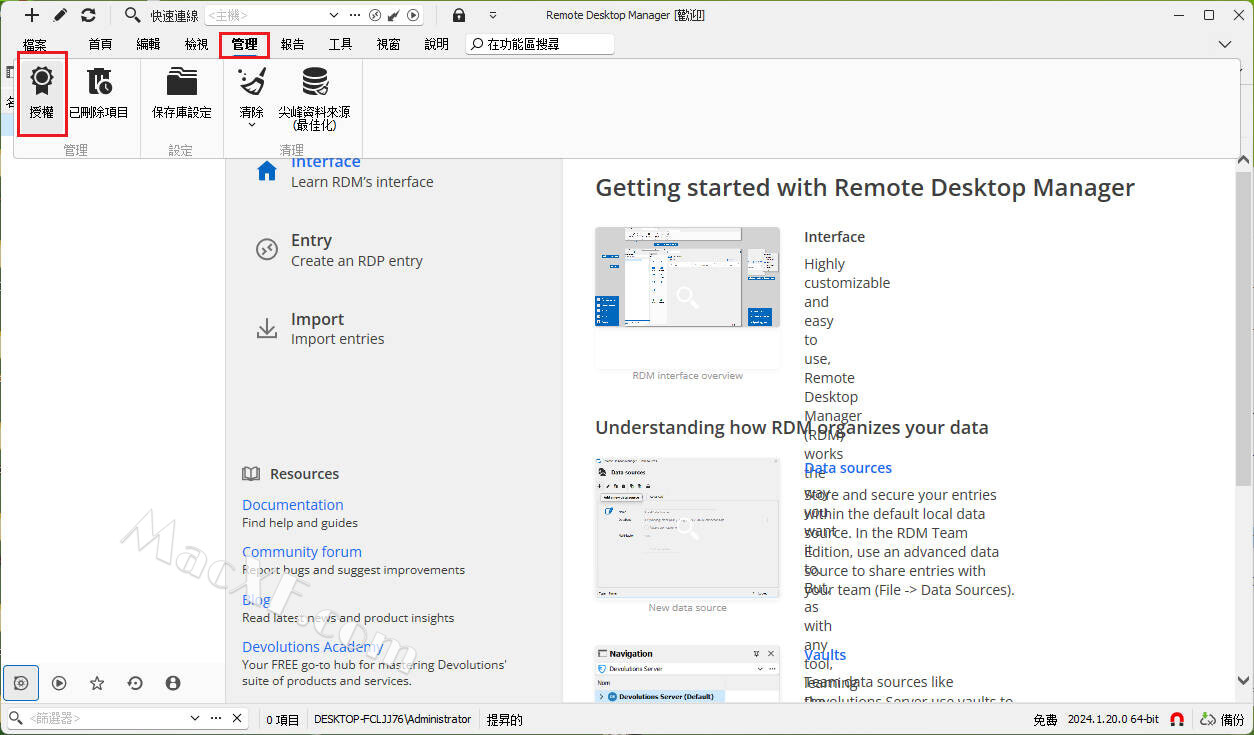Switch to the 報告 ribbon tab

[292, 44]
